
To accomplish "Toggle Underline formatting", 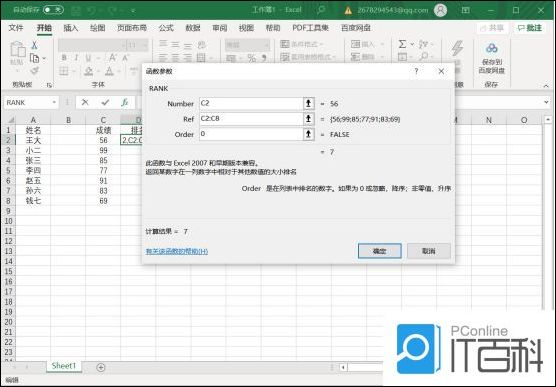I will 88,57.
